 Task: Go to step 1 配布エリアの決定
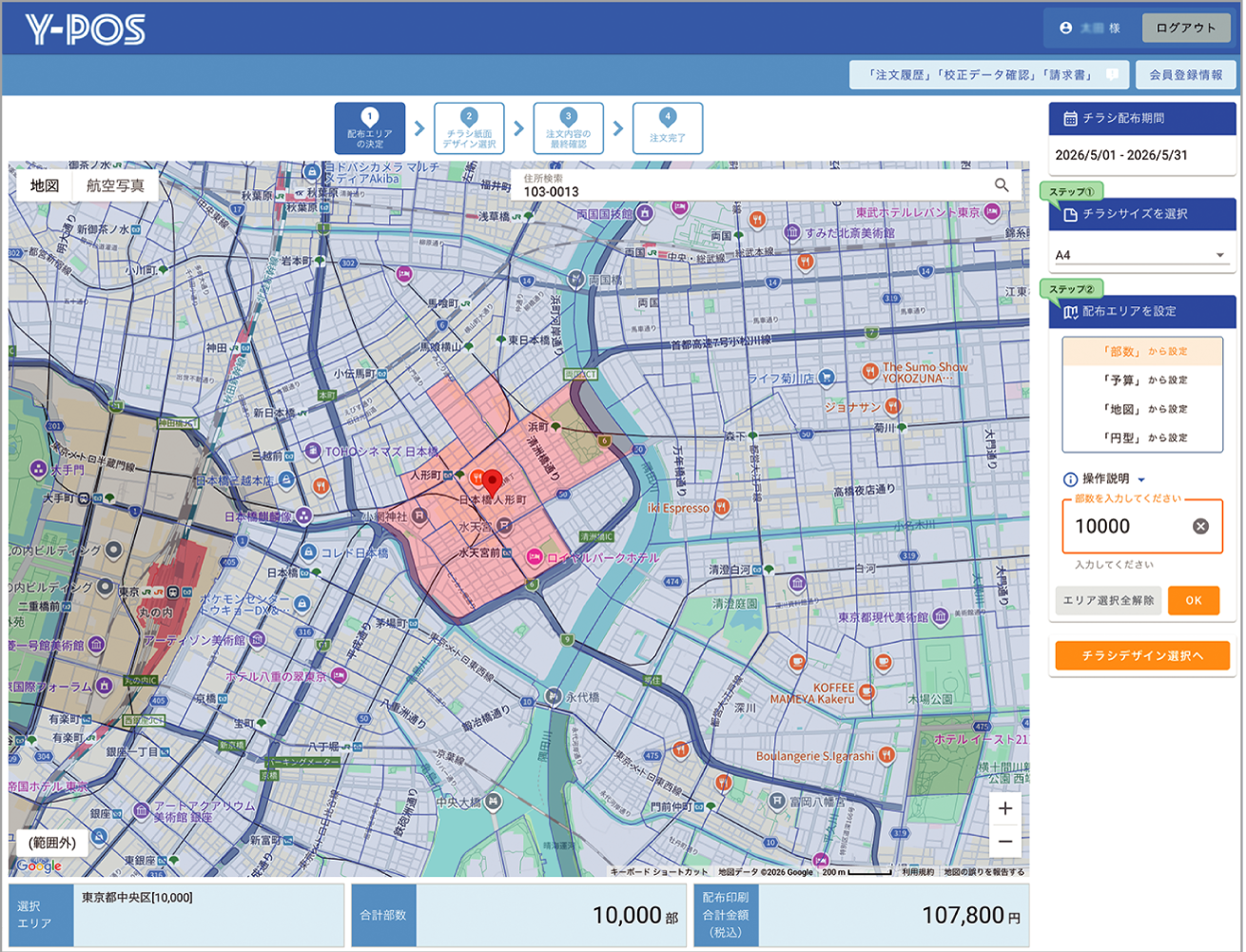click(x=370, y=128)
